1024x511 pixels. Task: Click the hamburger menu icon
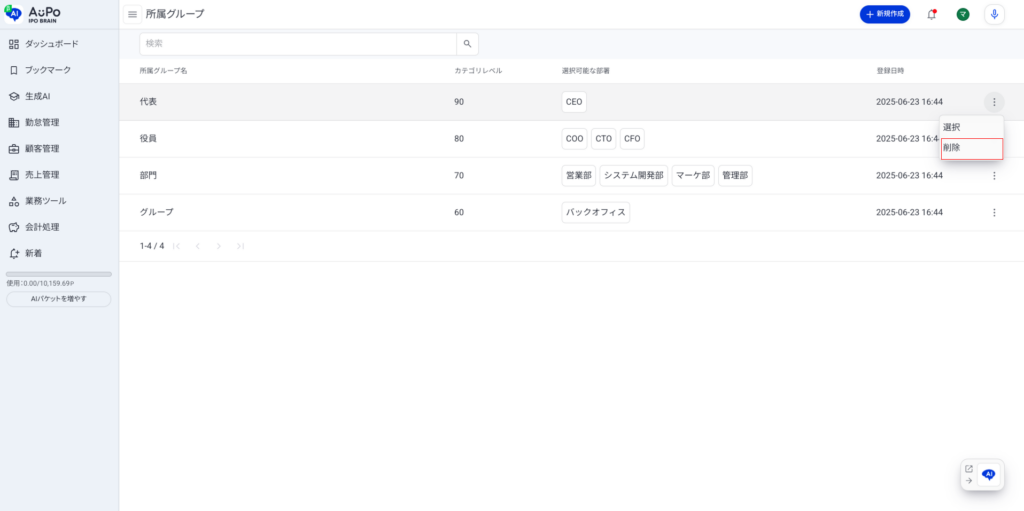[x=132, y=14]
